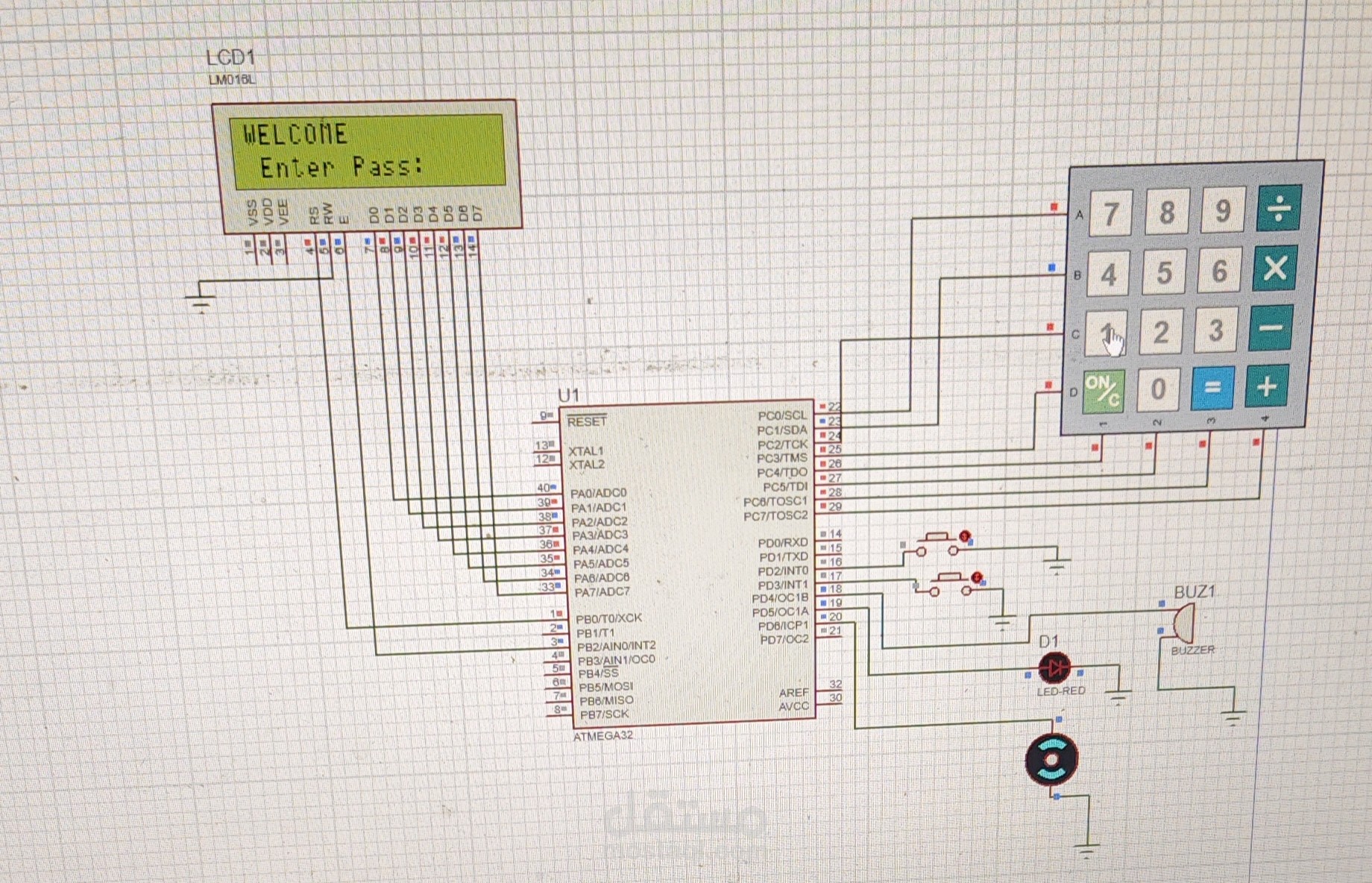This screenshot has width=1372, height=883.
Task: Click the PD2/INT0 pin label
Action: 783,571
